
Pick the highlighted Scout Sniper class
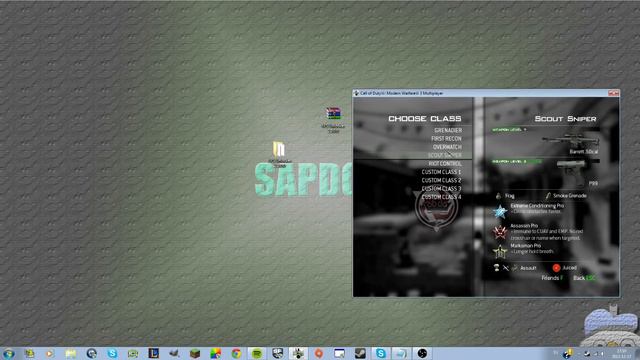tap(444, 155)
